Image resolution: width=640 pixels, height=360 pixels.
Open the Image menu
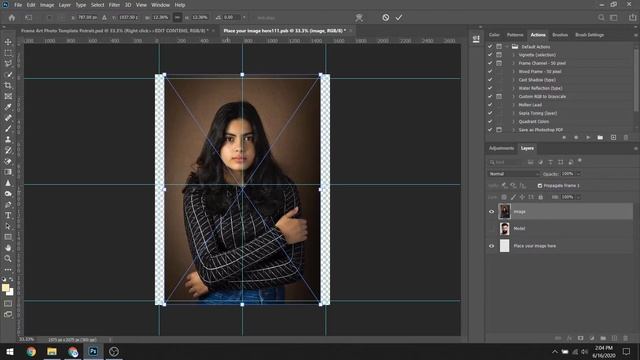click(47, 5)
